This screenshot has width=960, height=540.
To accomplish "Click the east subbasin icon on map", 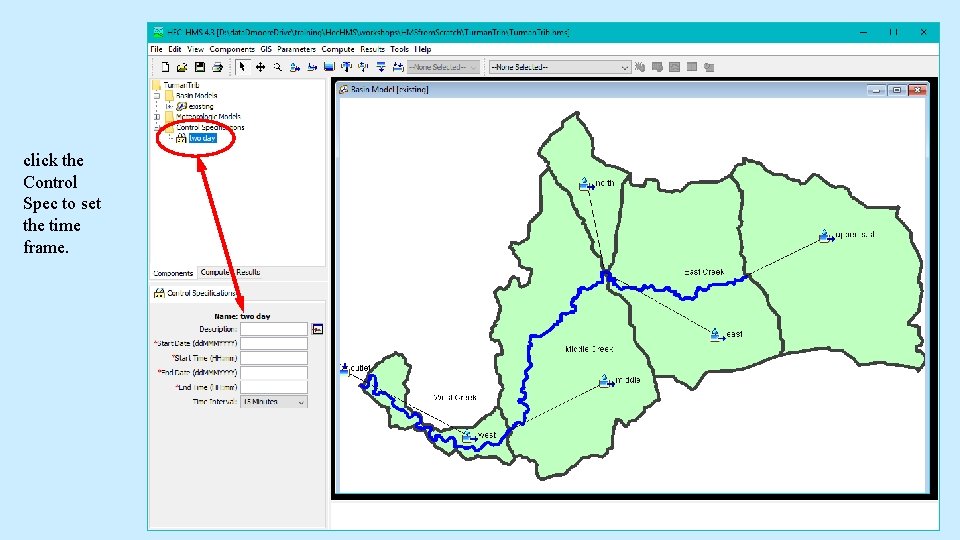I will click(717, 335).
